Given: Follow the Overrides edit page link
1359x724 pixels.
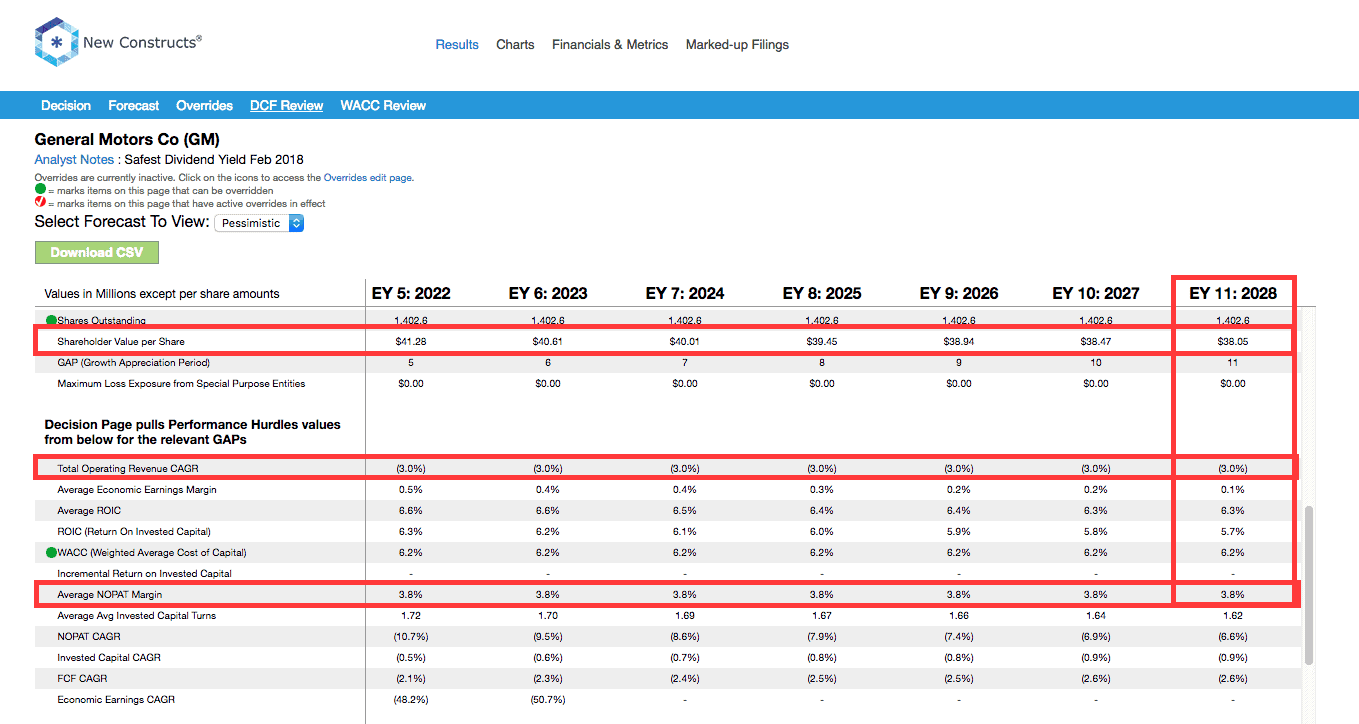Looking at the screenshot, I should [x=368, y=177].
